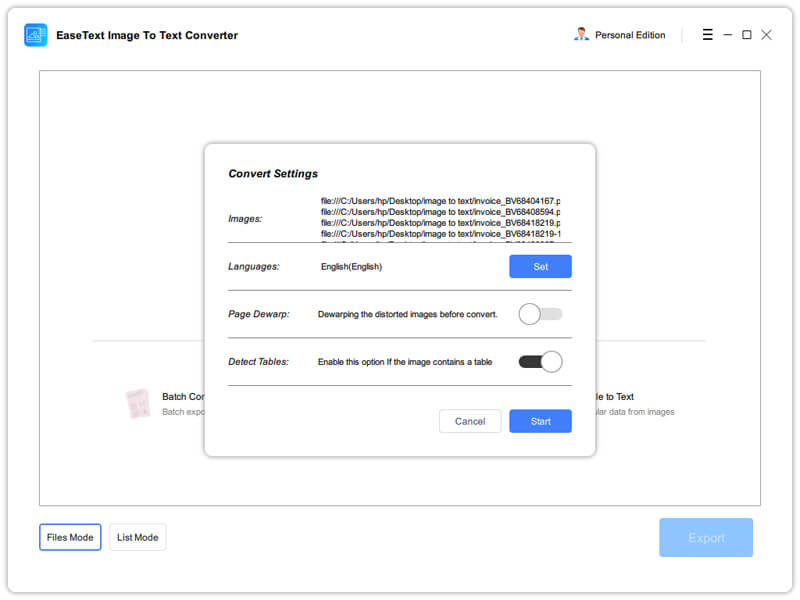Click 'lar data from images' caption behind the dialog
The height and width of the screenshot is (600, 800).
[x=635, y=412]
